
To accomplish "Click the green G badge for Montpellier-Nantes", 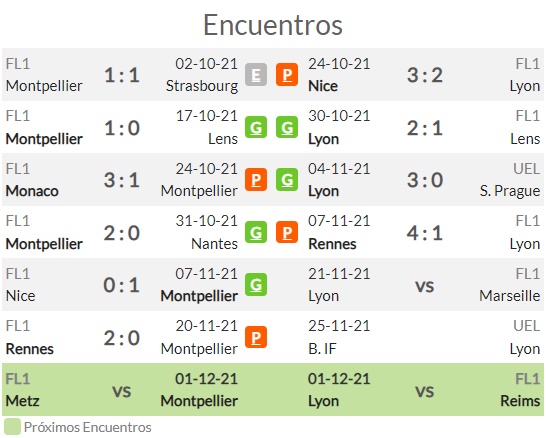I will (x=256, y=232).
